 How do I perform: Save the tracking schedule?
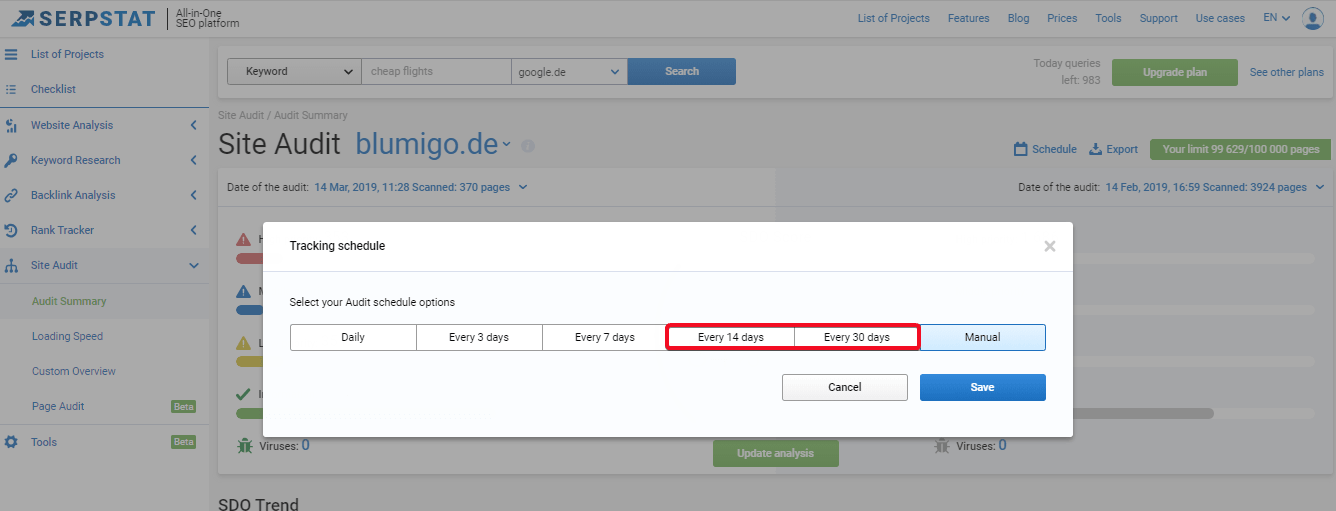(x=983, y=387)
